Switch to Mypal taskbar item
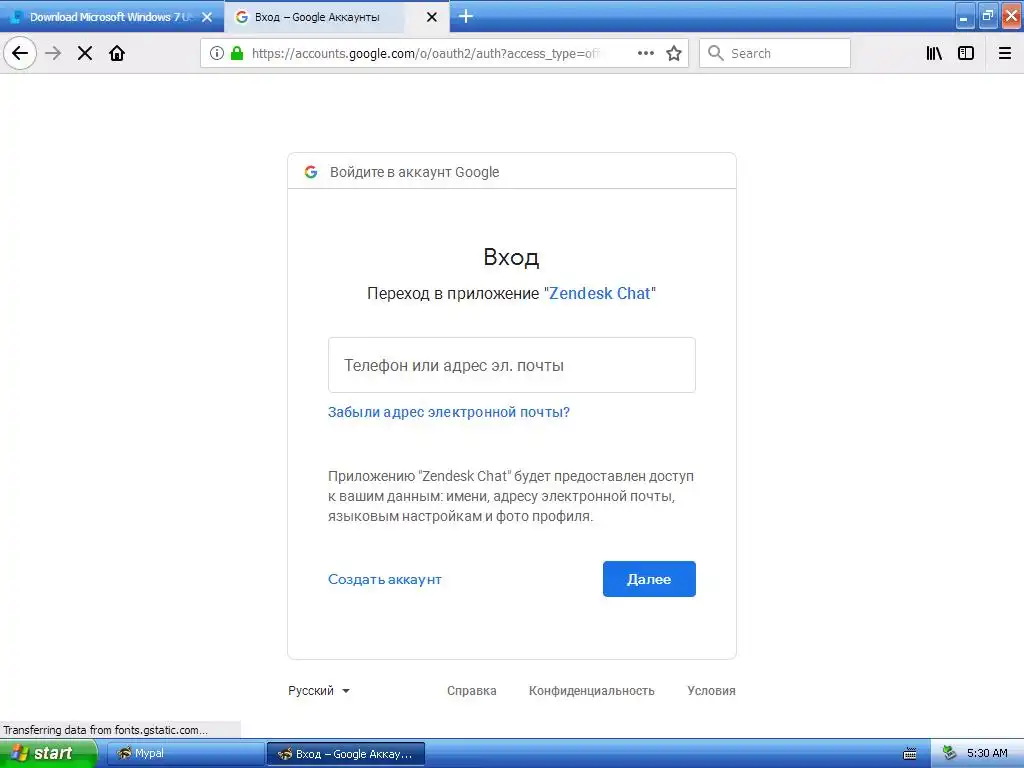Image resolution: width=1024 pixels, height=768 pixels. click(184, 754)
